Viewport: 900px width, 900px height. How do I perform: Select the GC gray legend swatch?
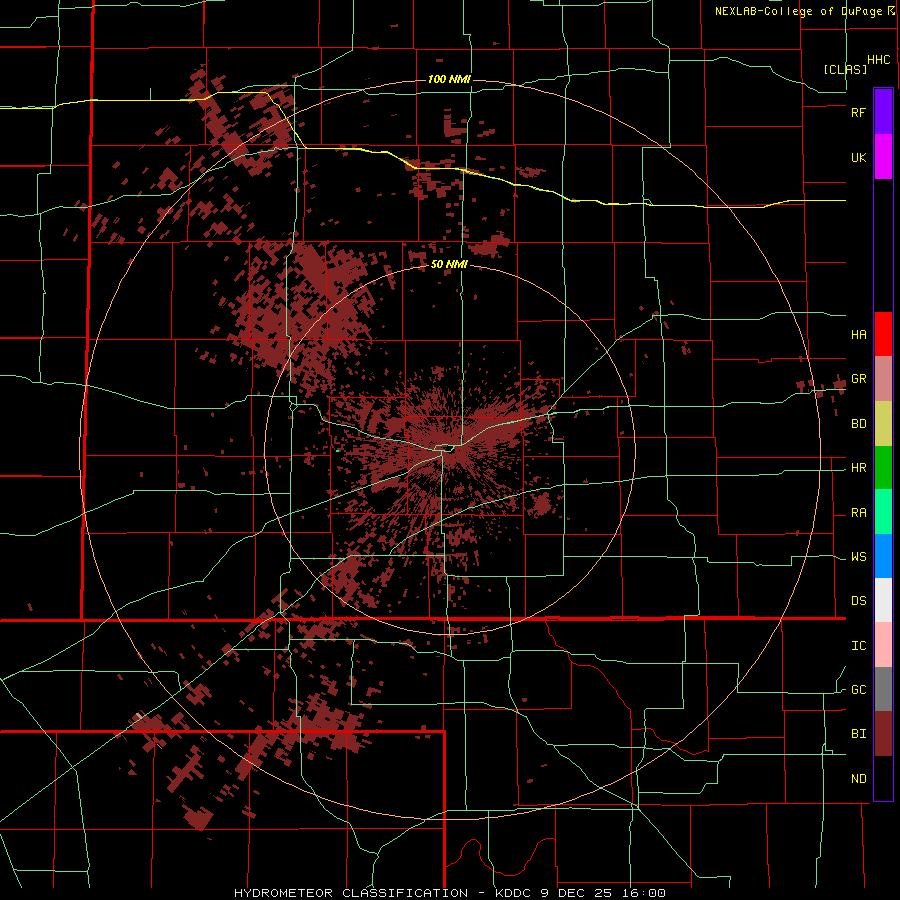[883, 689]
